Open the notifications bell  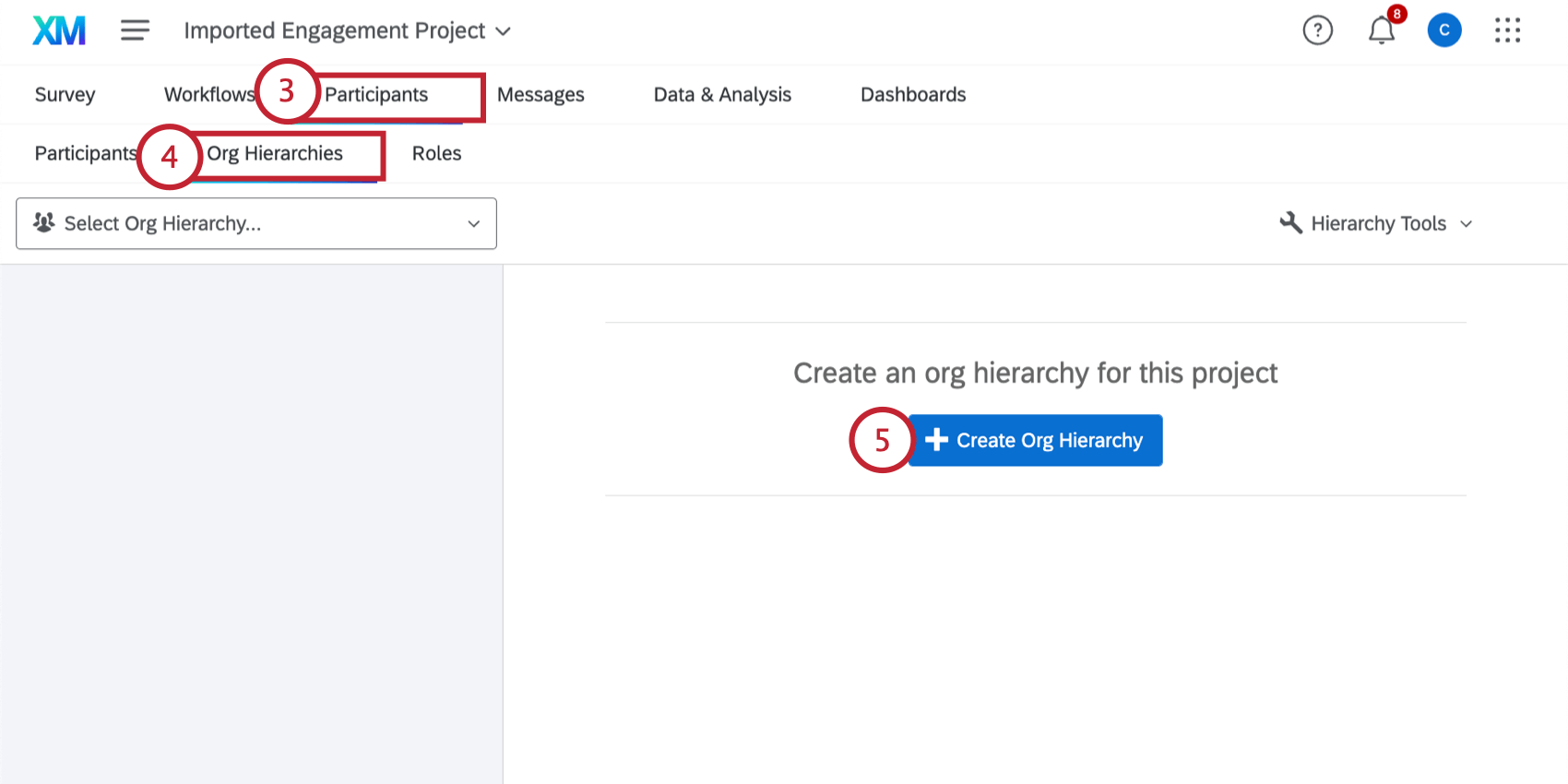(1381, 31)
